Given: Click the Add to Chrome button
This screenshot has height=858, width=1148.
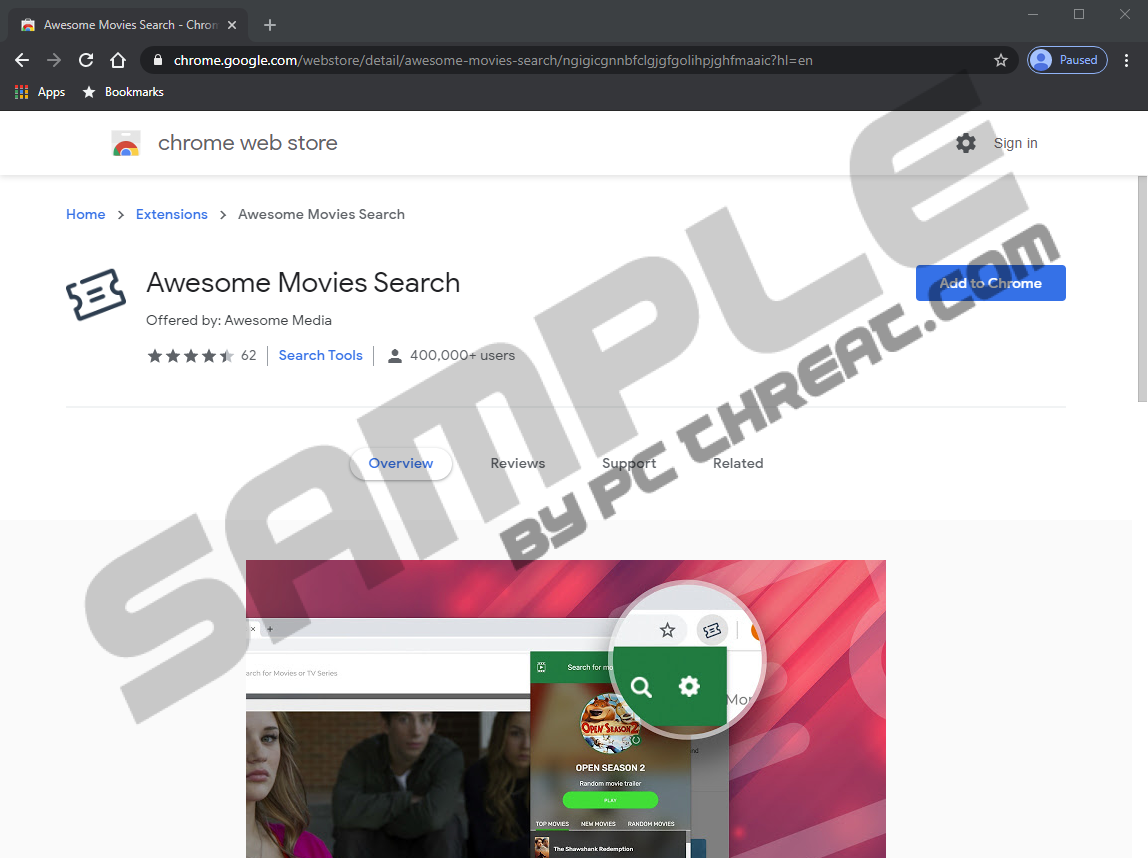Looking at the screenshot, I should [x=991, y=283].
